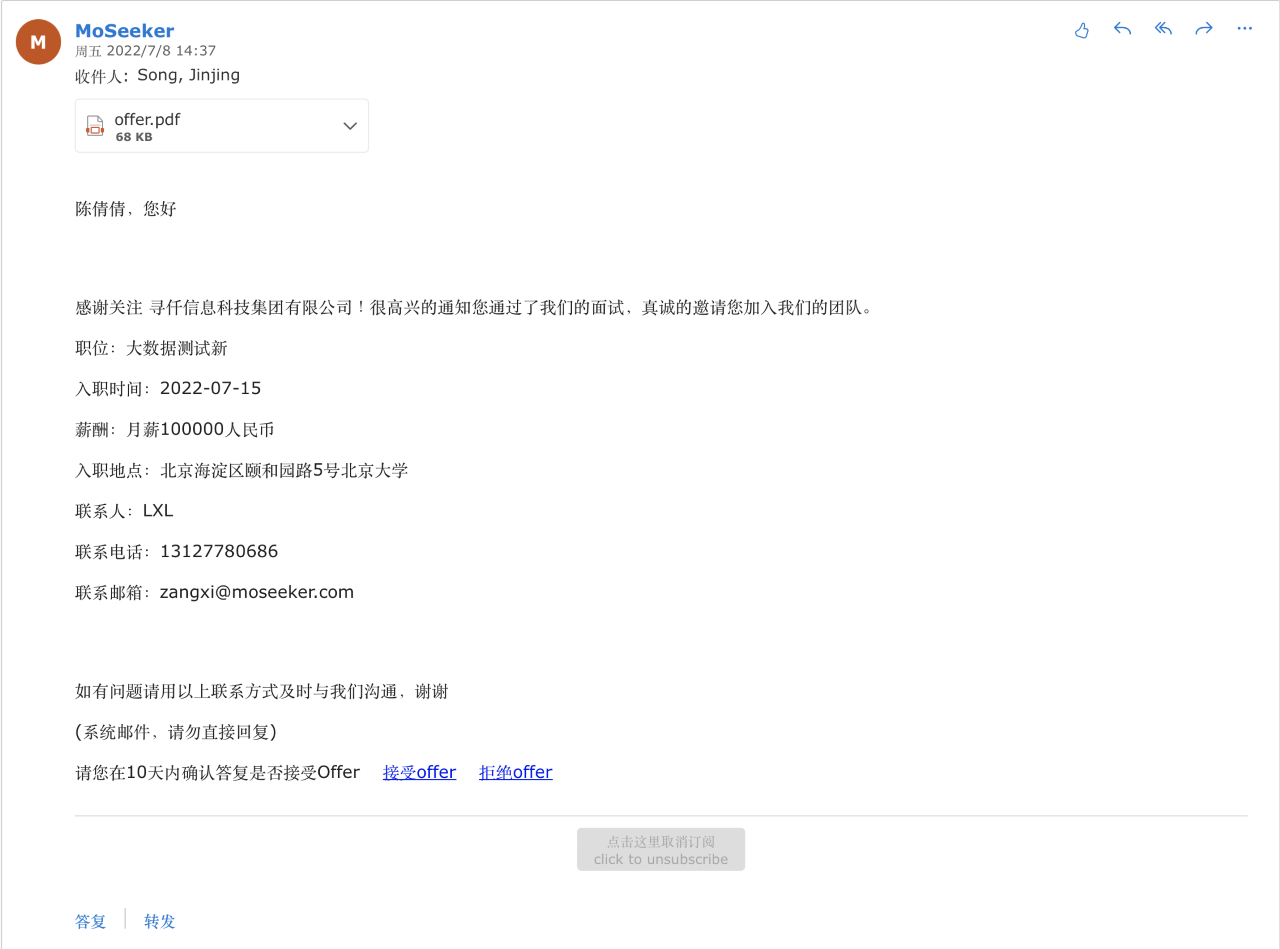The height and width of the screenshot is (949, 1280).
Task: Click the sender avatar with letter M
Action: tap(38, 42)
